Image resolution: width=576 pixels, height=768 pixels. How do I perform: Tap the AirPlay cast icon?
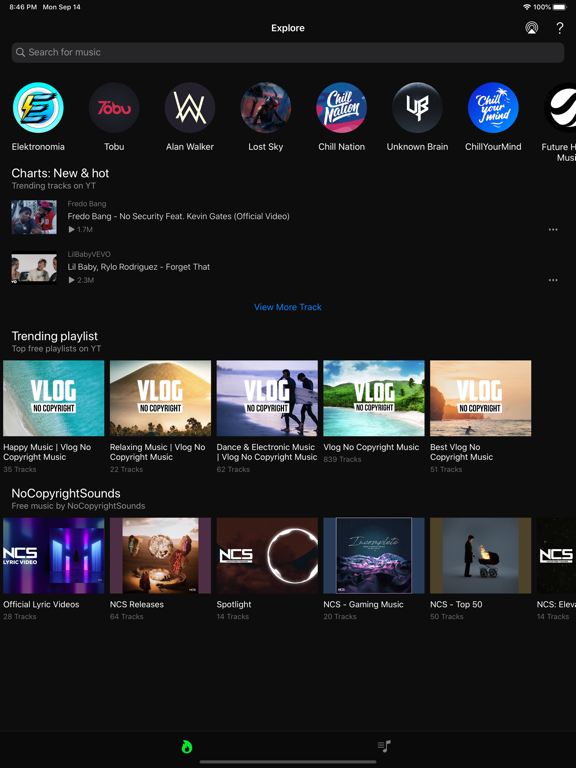[531, 28]
